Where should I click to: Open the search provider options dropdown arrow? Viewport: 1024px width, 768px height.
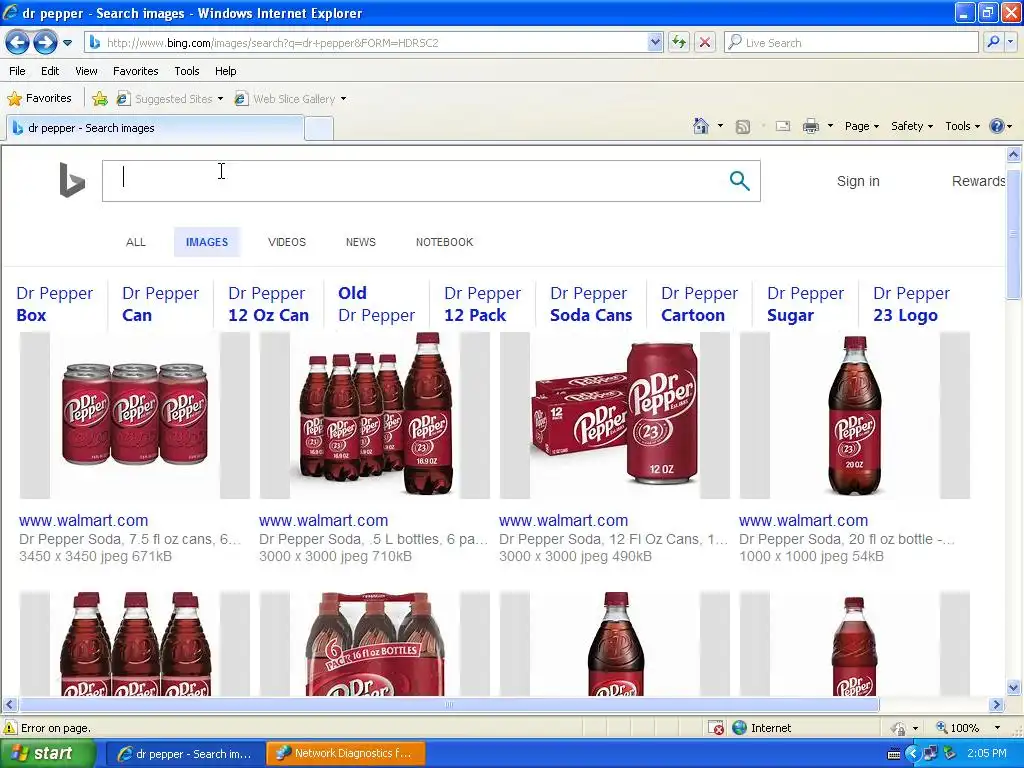[1011, 42]
